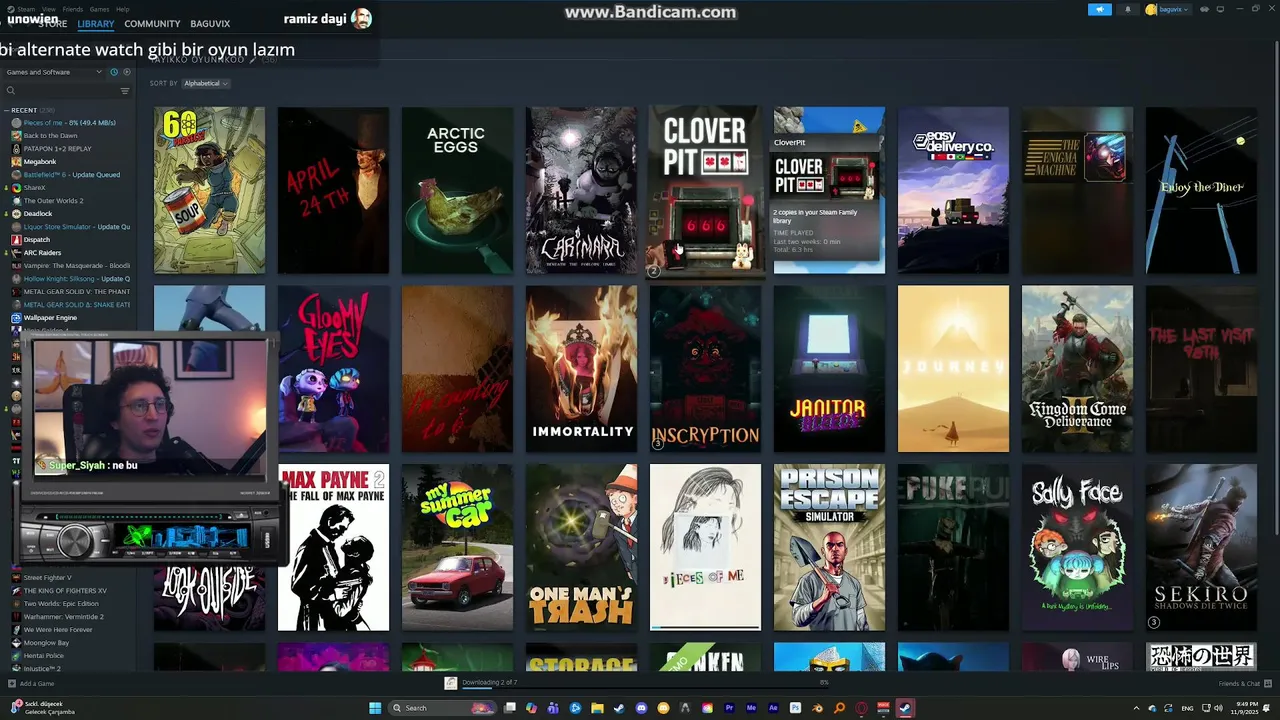Open the View menu
Image resolution: width=1280 pixels, height=720 pixels.
49,9
